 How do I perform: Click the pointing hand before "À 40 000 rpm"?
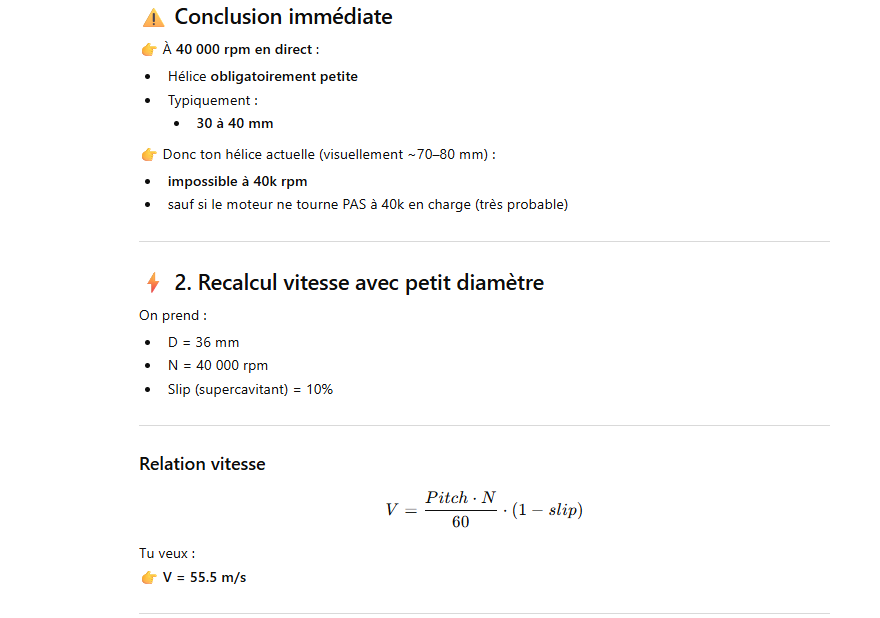(149, 49)
